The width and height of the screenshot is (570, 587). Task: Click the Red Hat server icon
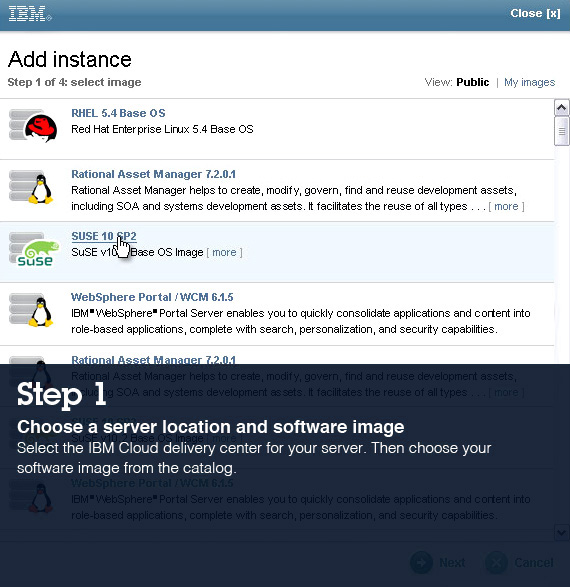click(x=33, y=126)
